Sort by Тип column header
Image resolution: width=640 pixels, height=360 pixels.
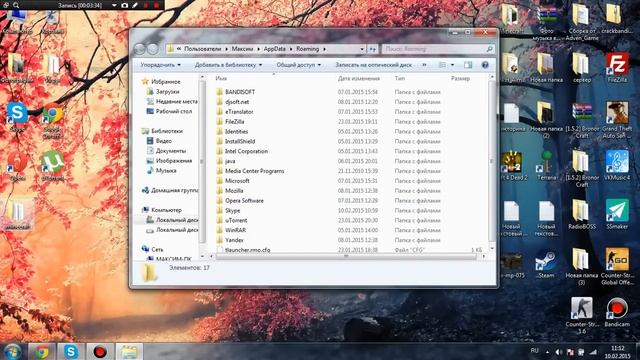pyautogui.click(x=400, y=78)
